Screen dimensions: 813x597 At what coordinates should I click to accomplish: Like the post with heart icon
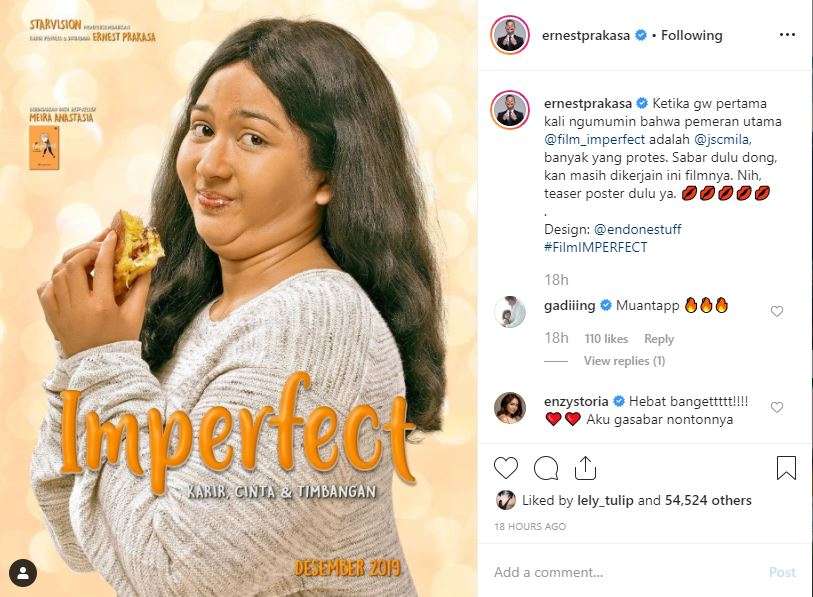point(507,468)
